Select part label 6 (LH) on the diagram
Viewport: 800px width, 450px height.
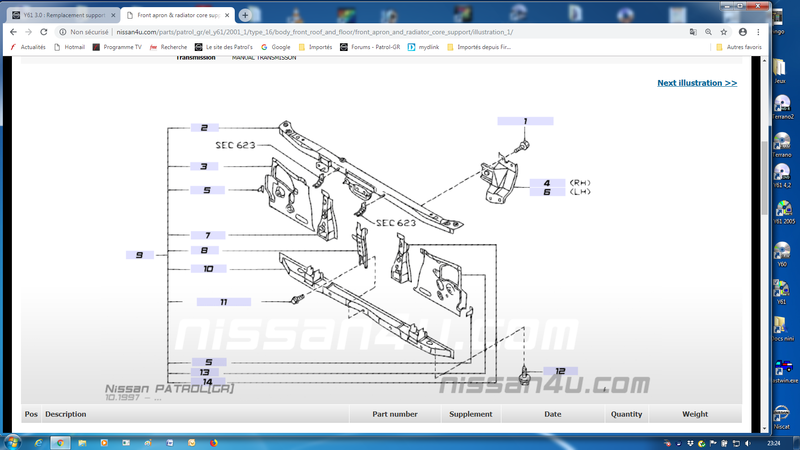(547, 192)
